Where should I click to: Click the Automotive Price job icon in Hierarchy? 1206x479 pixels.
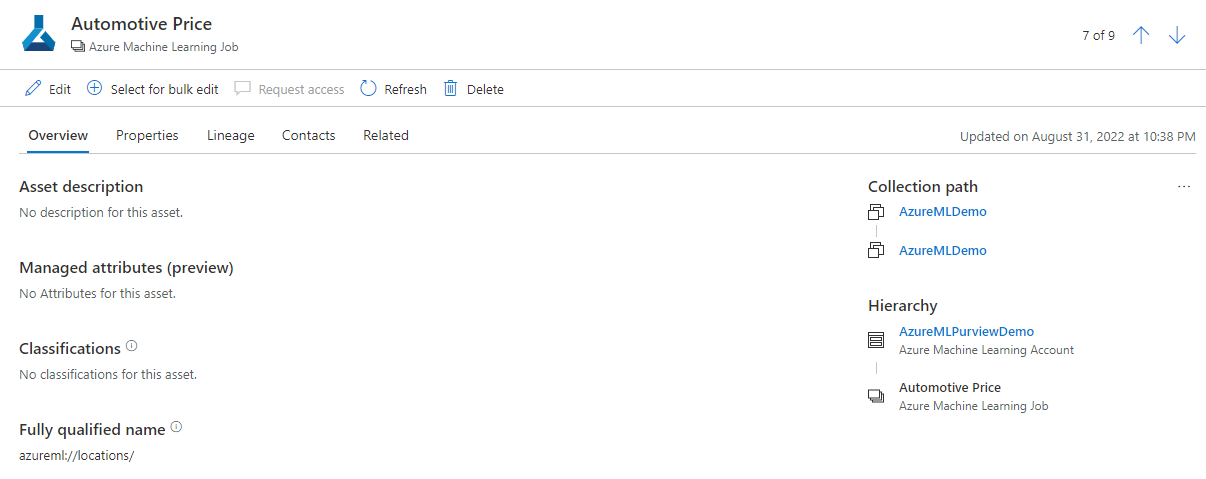(x=876, y=396)
